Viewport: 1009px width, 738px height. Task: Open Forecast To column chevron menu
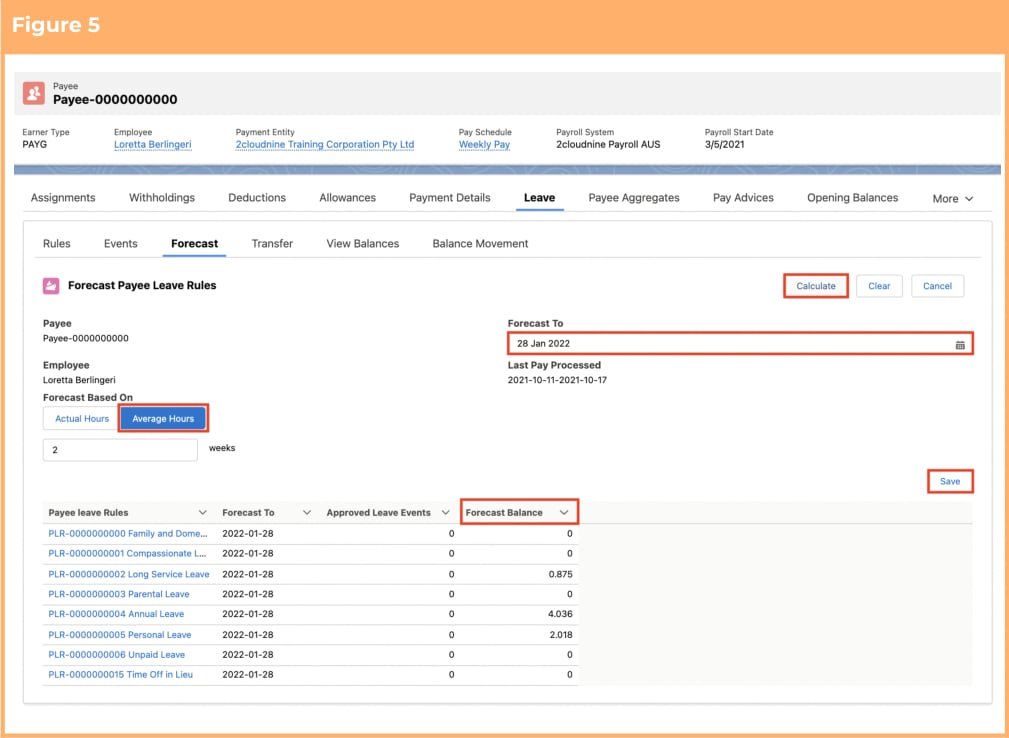(307, 513)
